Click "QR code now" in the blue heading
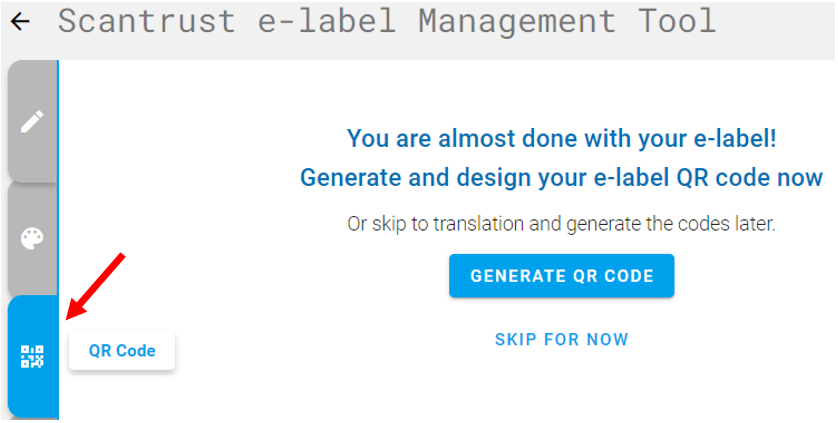The width and height of the screenshot is (838, 423). pyautogui.click(x=750, y=177)
